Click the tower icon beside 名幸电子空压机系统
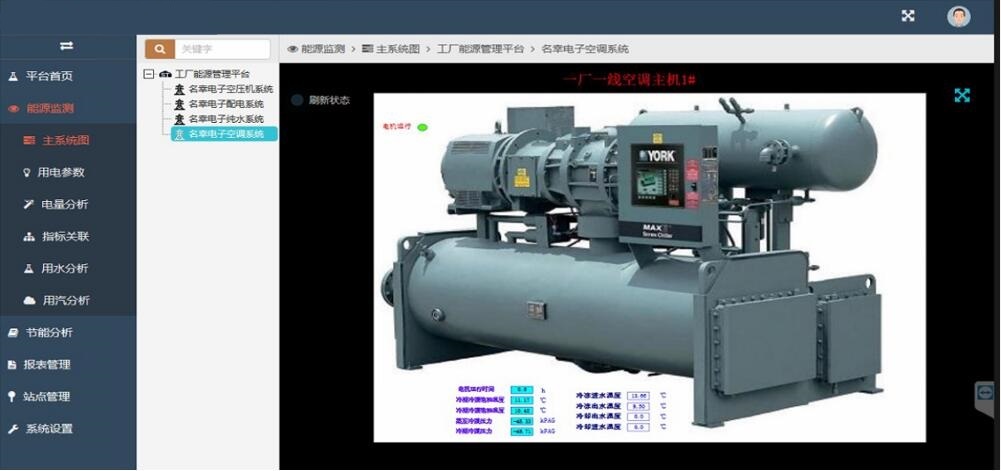Image resolution: width=1001 pixels, height=471 pixels. tap(180, 89)
